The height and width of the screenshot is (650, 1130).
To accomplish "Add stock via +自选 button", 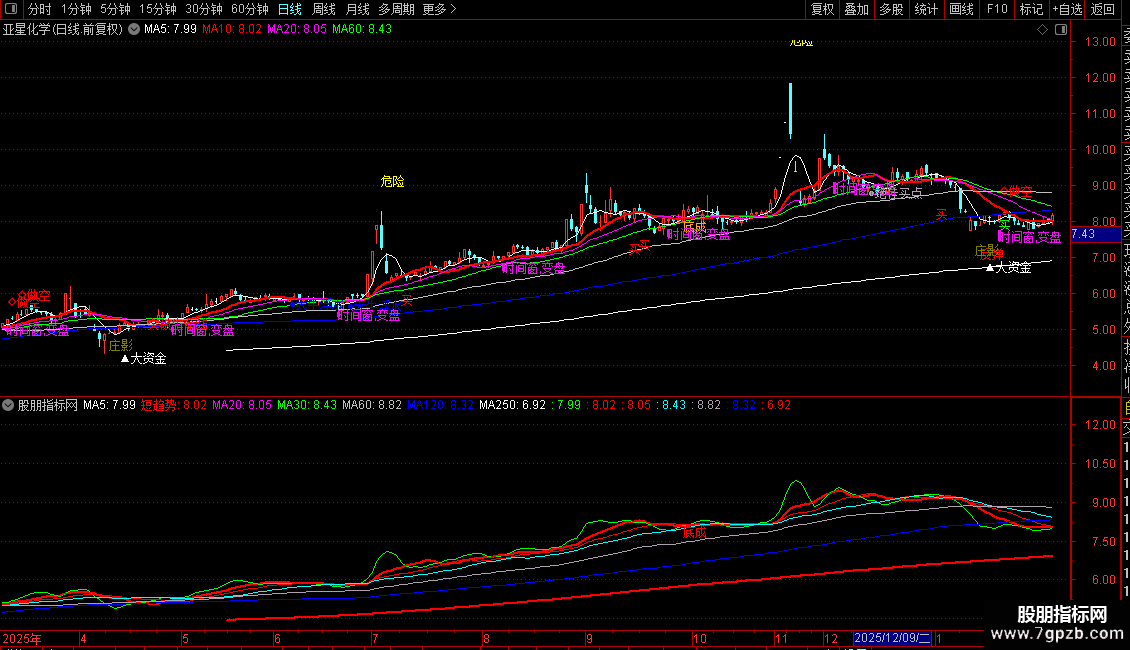I will pos(1066,9).
